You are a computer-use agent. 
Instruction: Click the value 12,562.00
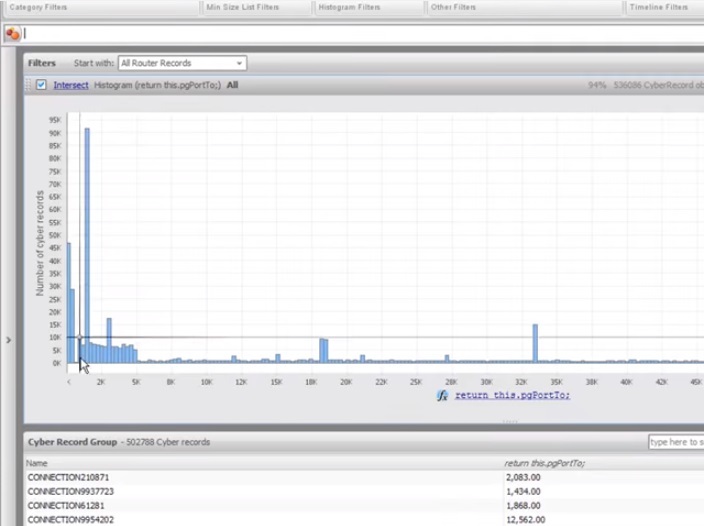point(525,520)
